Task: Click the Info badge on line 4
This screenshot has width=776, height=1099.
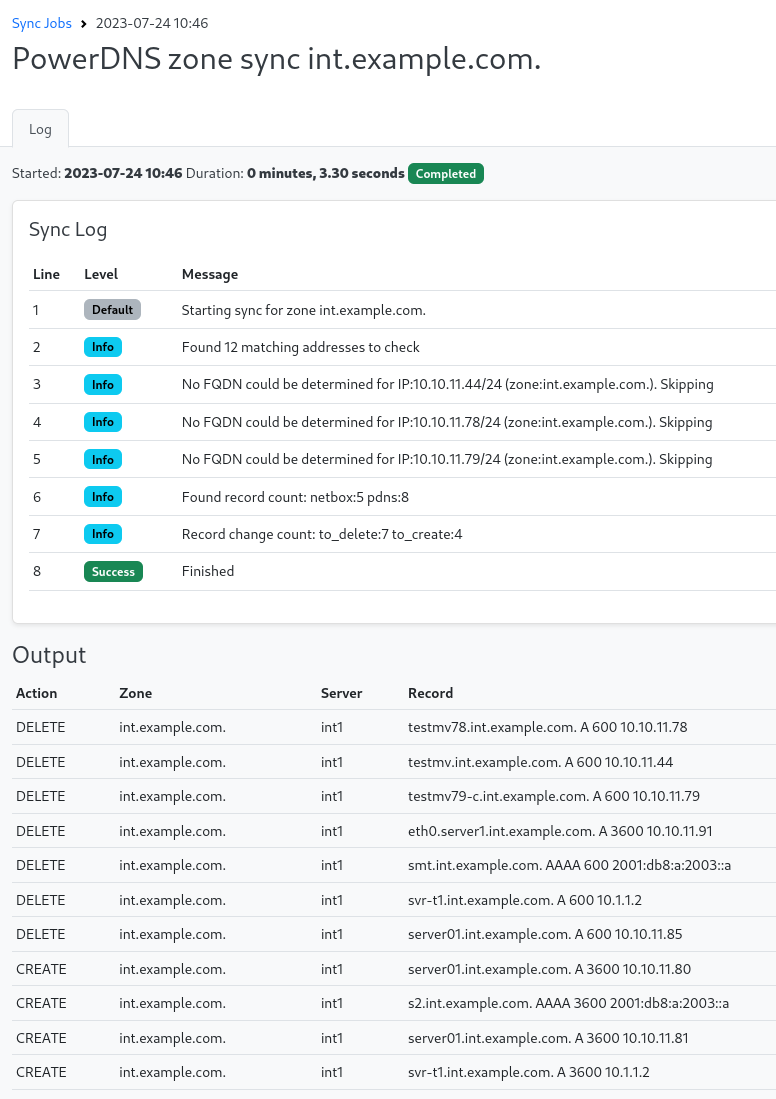Action: pos(103,422)
